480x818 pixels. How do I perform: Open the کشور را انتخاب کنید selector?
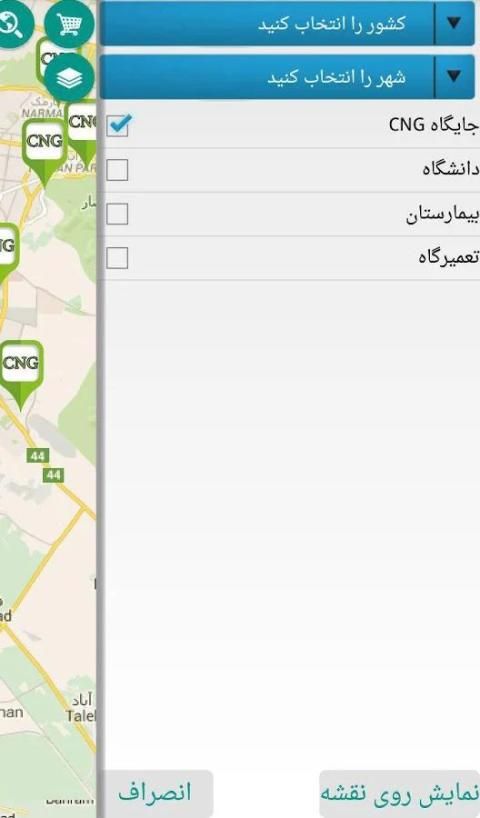click(287, 23)
